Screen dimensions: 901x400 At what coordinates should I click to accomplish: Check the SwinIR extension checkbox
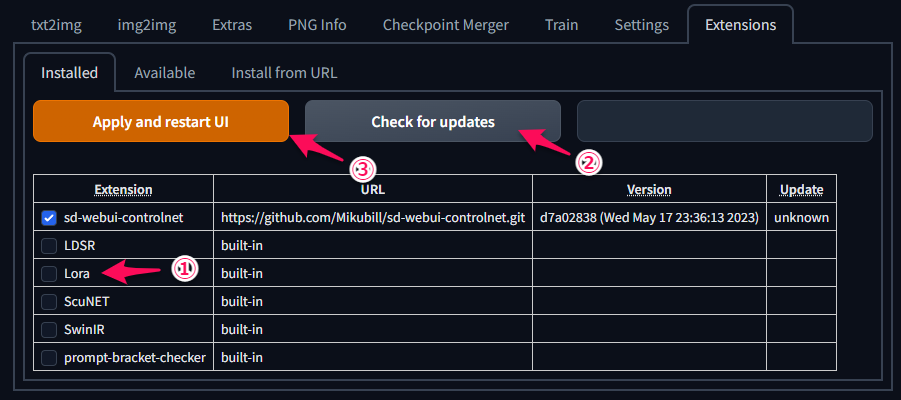[49, 330]
